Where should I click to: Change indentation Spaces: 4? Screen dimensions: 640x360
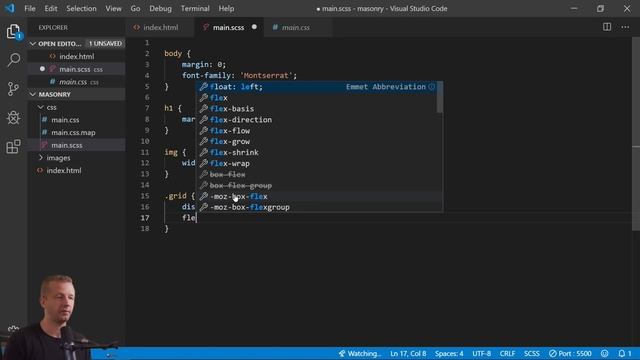pyautogui.click(x=449, y=353)
